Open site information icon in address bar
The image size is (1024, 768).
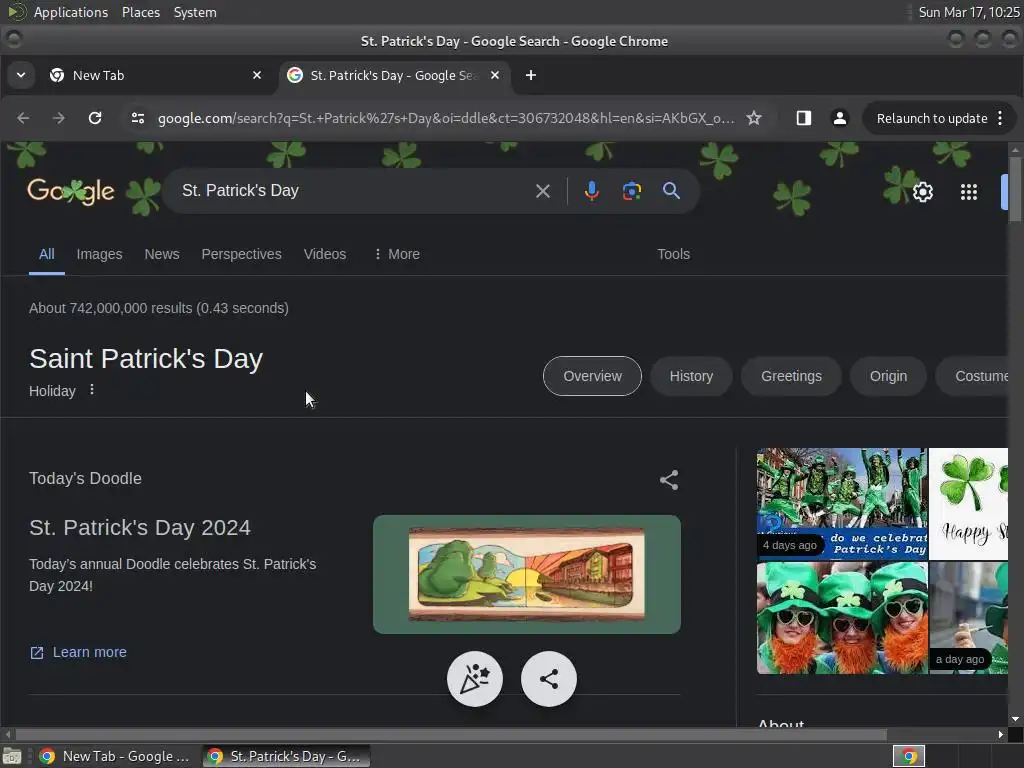pos(138,118)
